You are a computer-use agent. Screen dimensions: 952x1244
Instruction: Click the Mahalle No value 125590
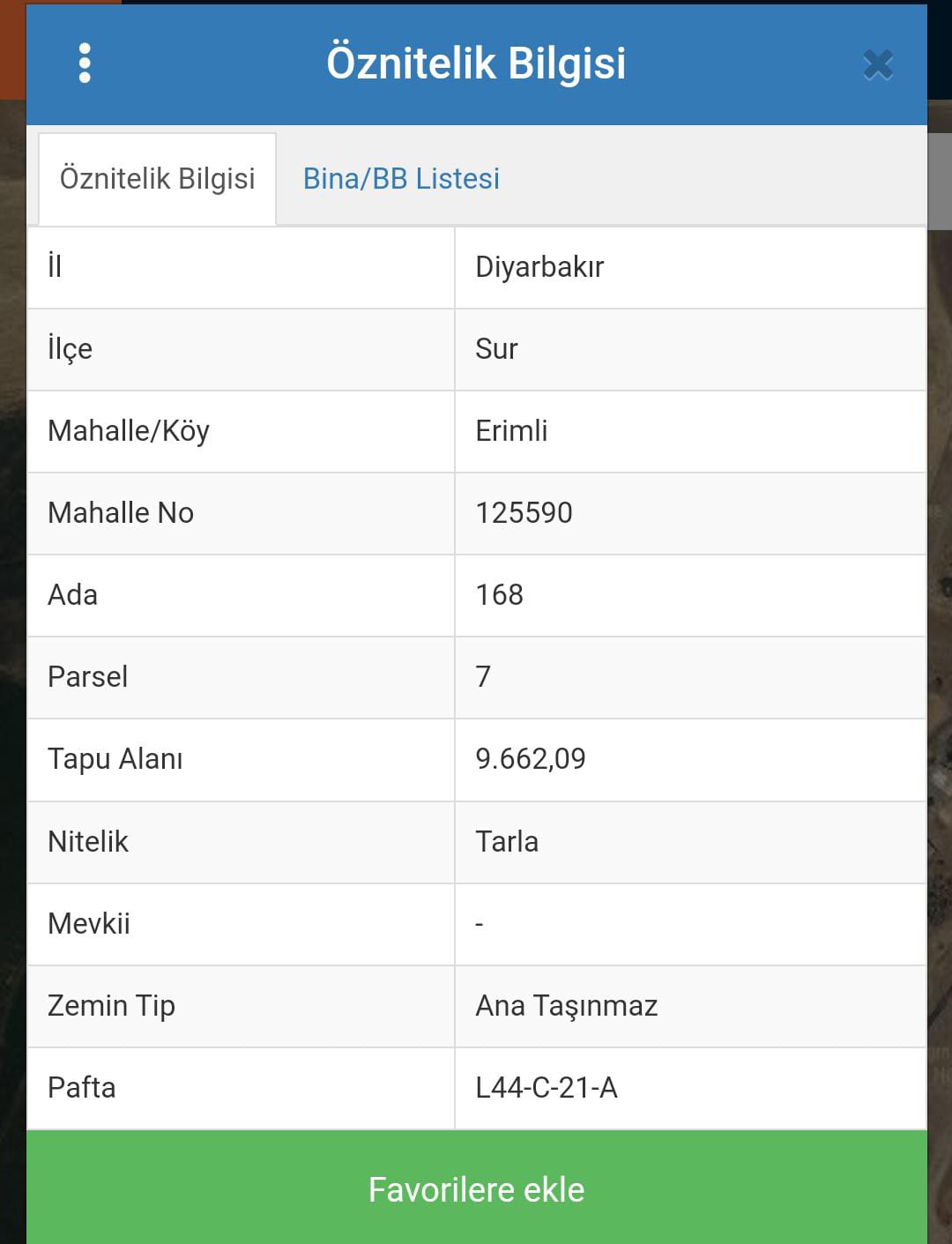click(x=524, y=513)
